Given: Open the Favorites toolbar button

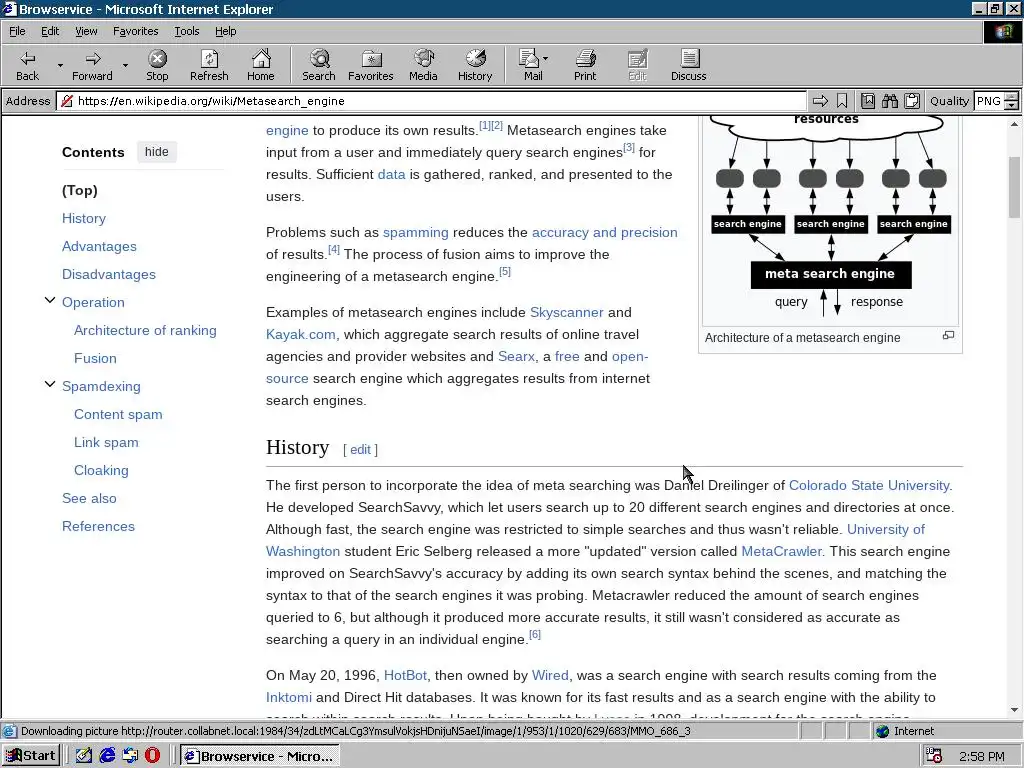Looking at the screenshot, I should (x=370, y=65).
